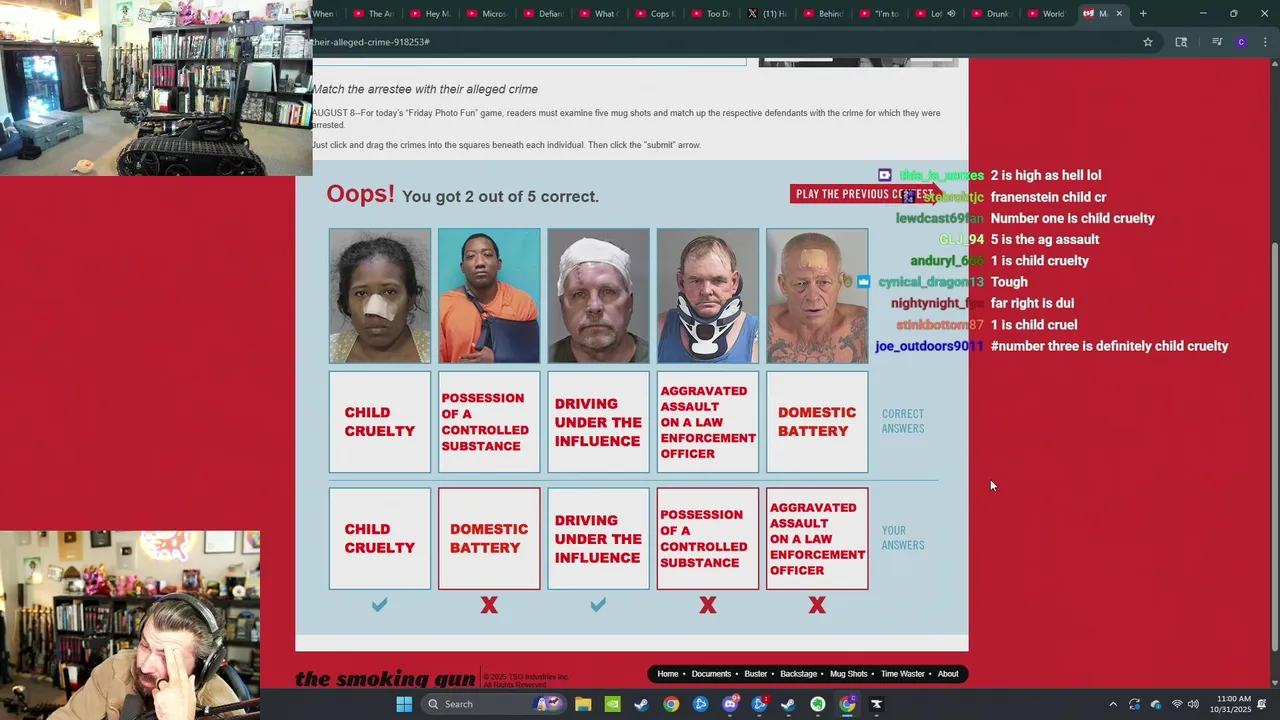This screenshot has width=1280, height=720.
Task: Click the correct-answer Possession of a Controlled Substance card
Action: [x=489, y=422]
